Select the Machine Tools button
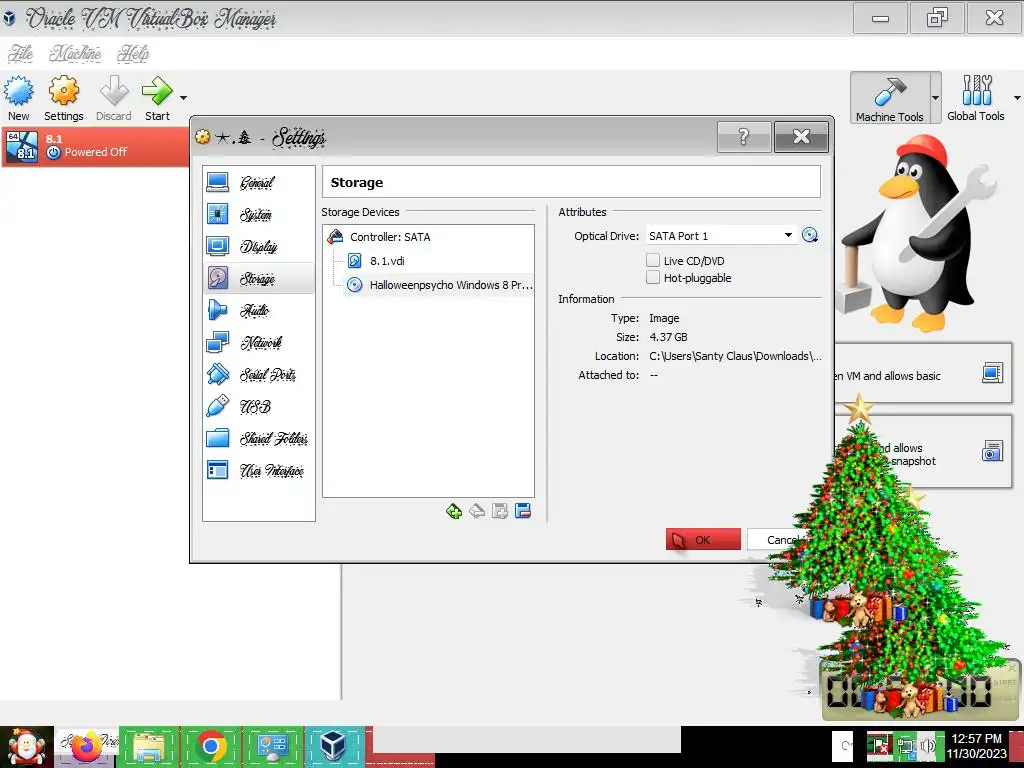The image size is (1024, 768). (889, 98)
